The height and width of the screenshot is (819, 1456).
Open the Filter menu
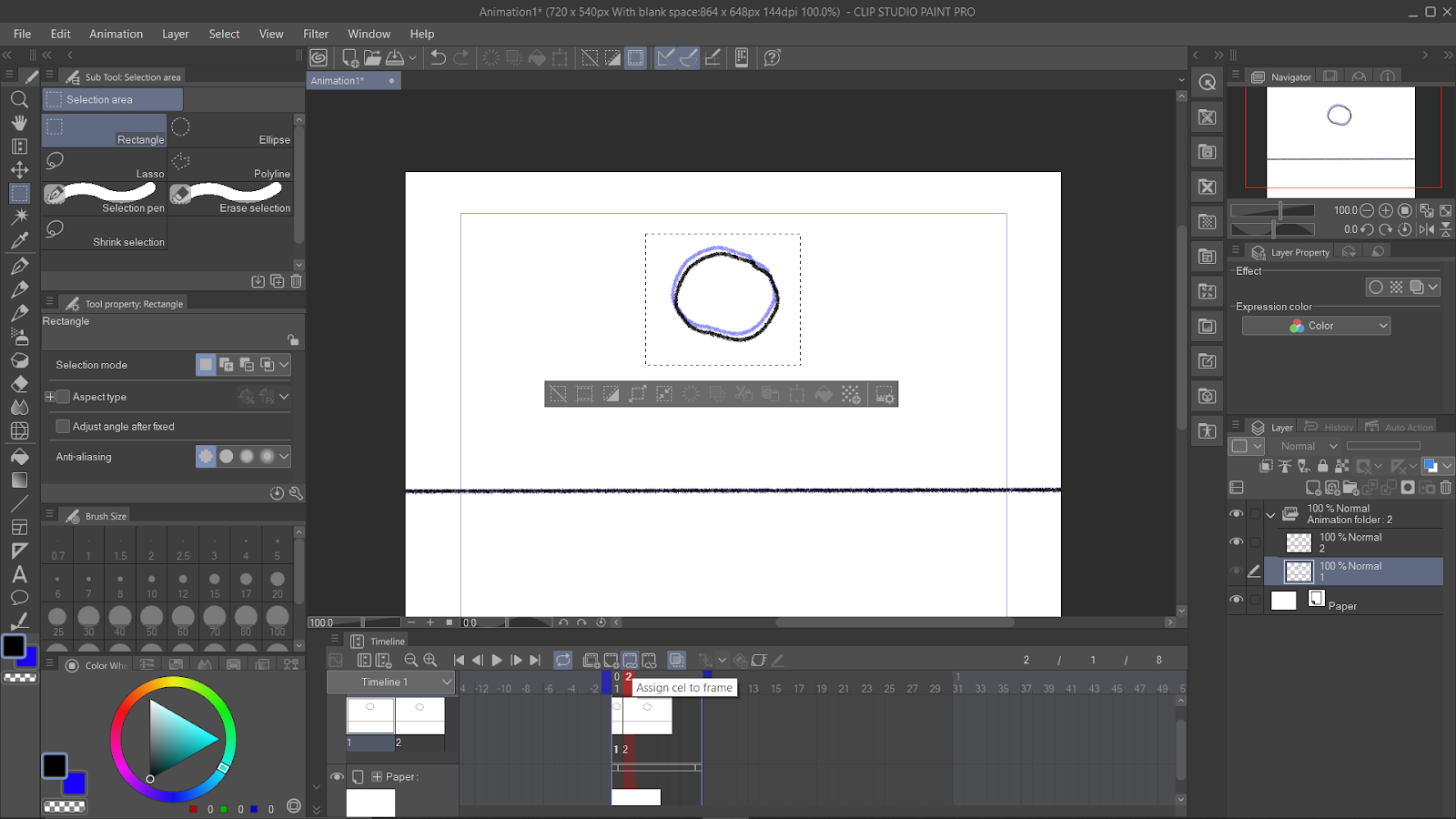[x=316, y=34]
